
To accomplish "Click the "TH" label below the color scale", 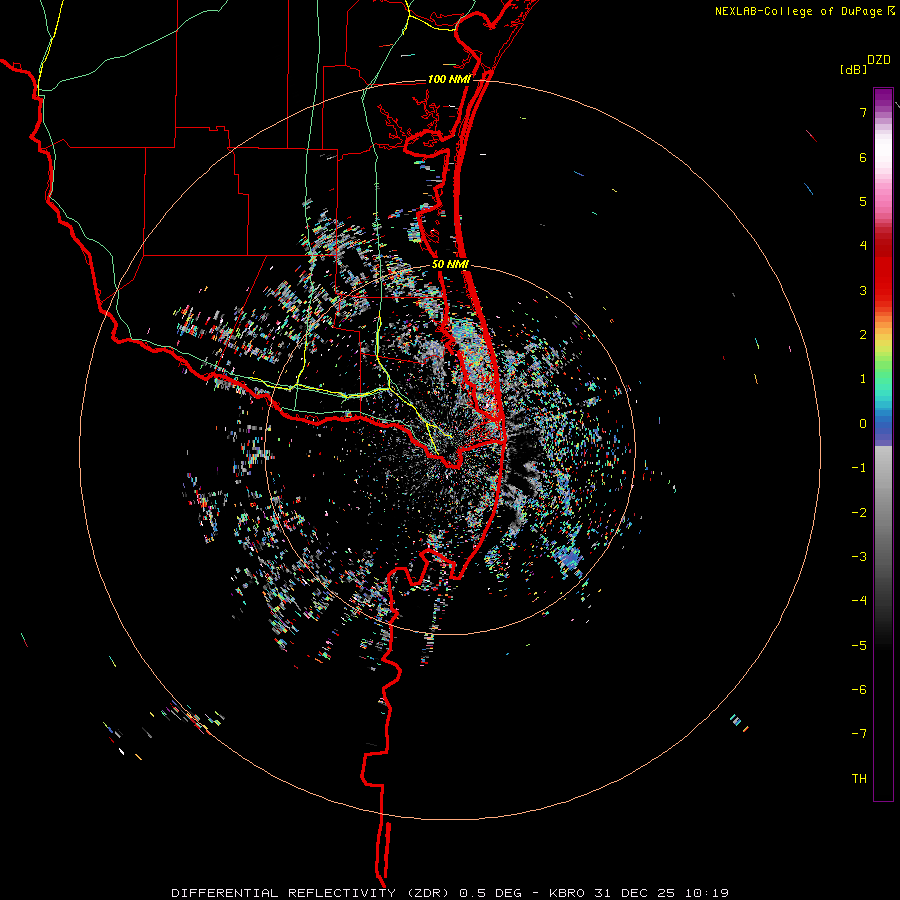I will click(859, 779).
